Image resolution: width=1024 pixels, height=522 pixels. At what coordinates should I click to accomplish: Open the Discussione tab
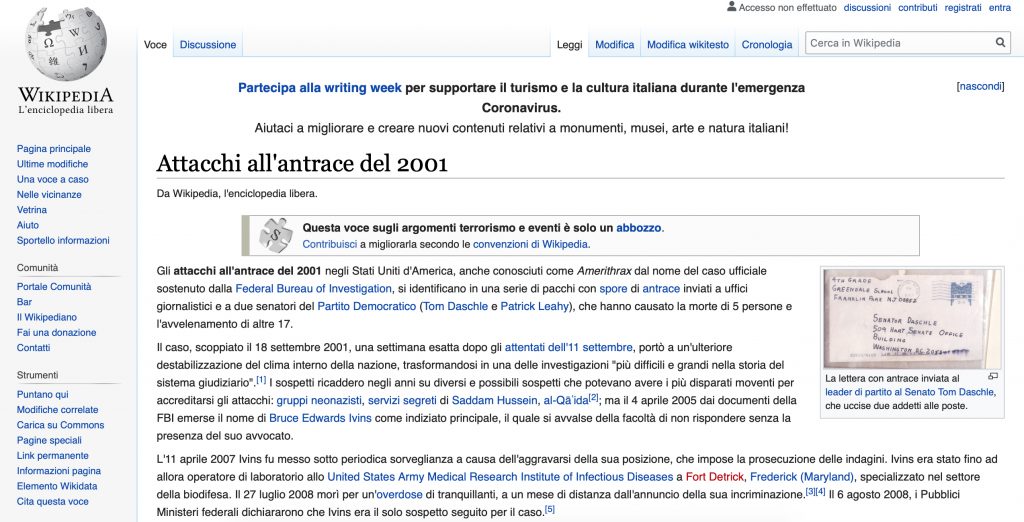click(x=208, y=44)
